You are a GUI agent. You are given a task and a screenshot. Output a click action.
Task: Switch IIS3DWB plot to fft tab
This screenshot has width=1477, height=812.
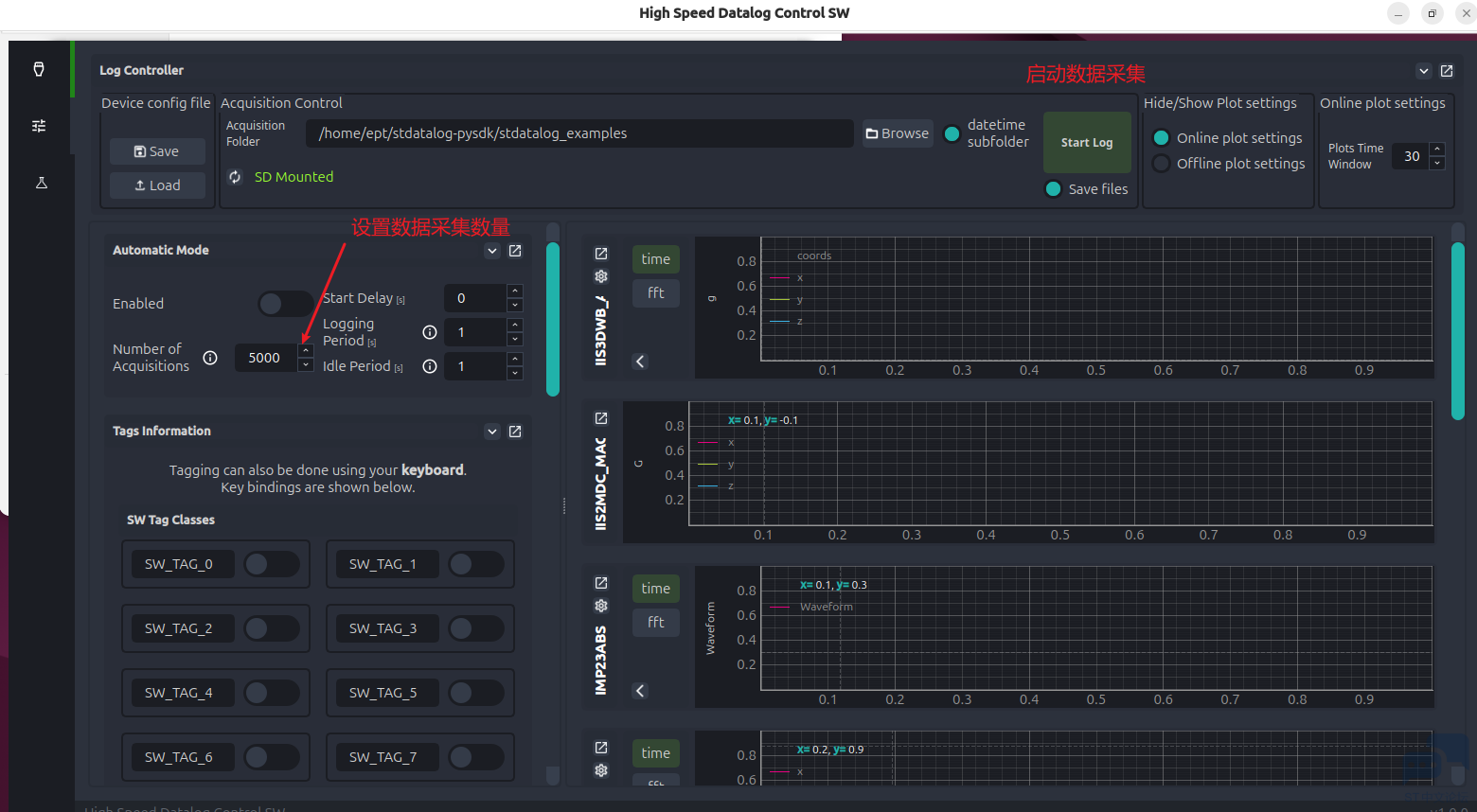(x=655, y=293)
